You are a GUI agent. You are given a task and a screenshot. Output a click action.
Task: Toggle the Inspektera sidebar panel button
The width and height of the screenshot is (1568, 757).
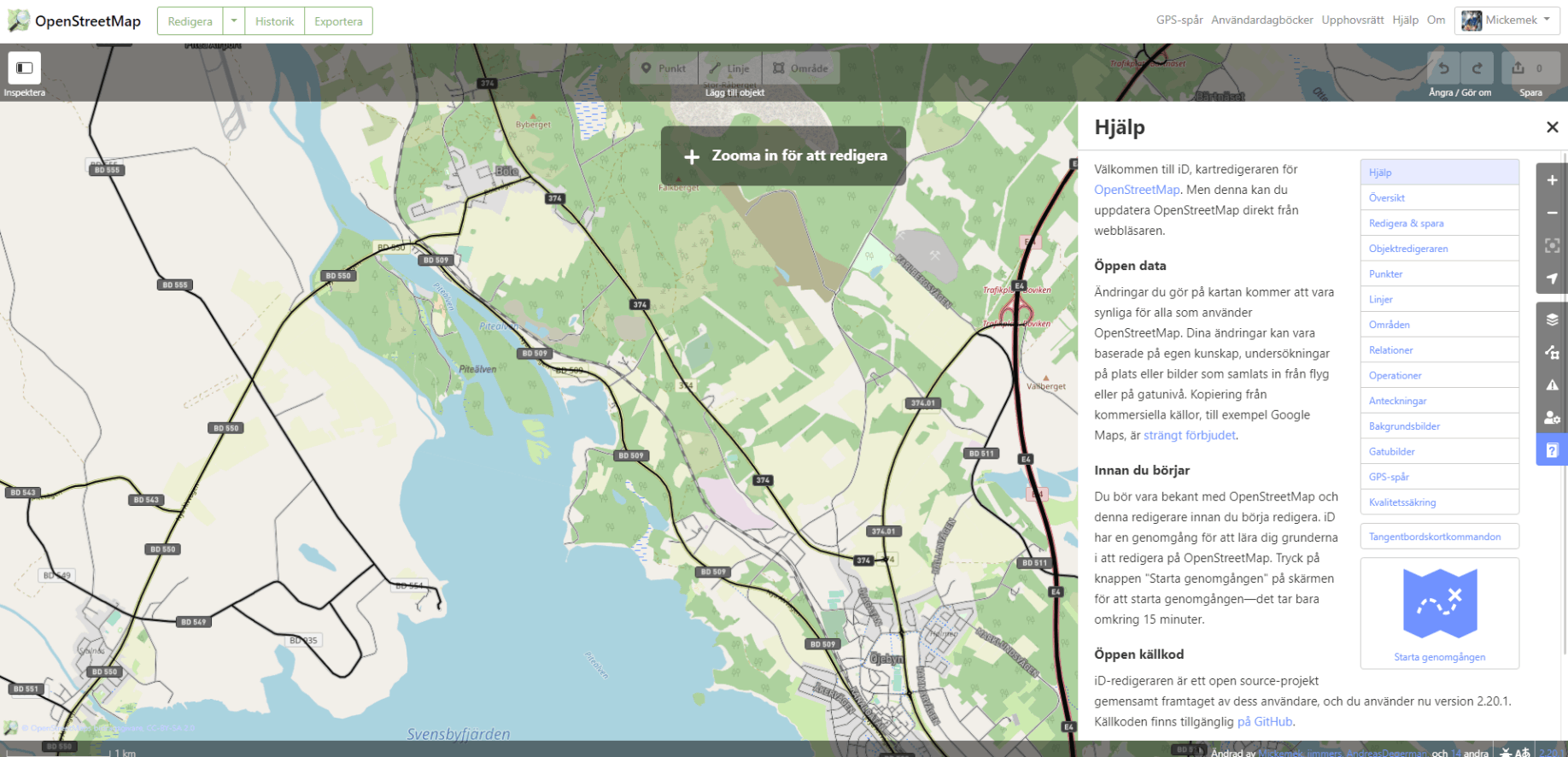tap(25, 68)
